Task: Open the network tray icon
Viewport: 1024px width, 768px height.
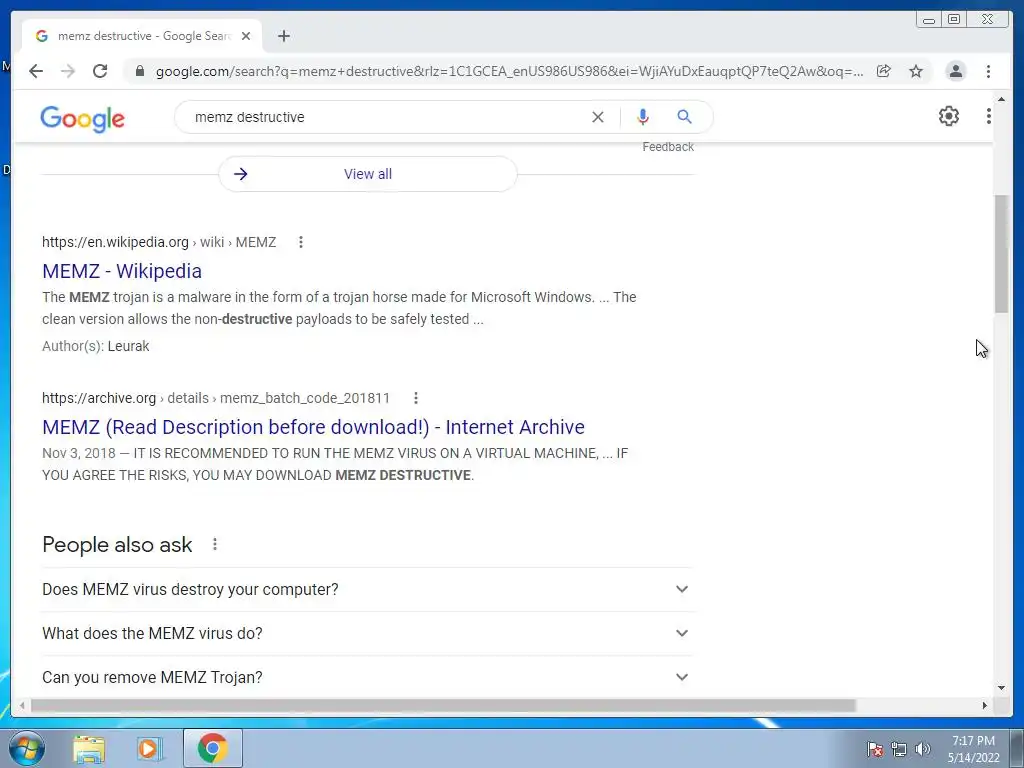Action: tap(899, 749)
